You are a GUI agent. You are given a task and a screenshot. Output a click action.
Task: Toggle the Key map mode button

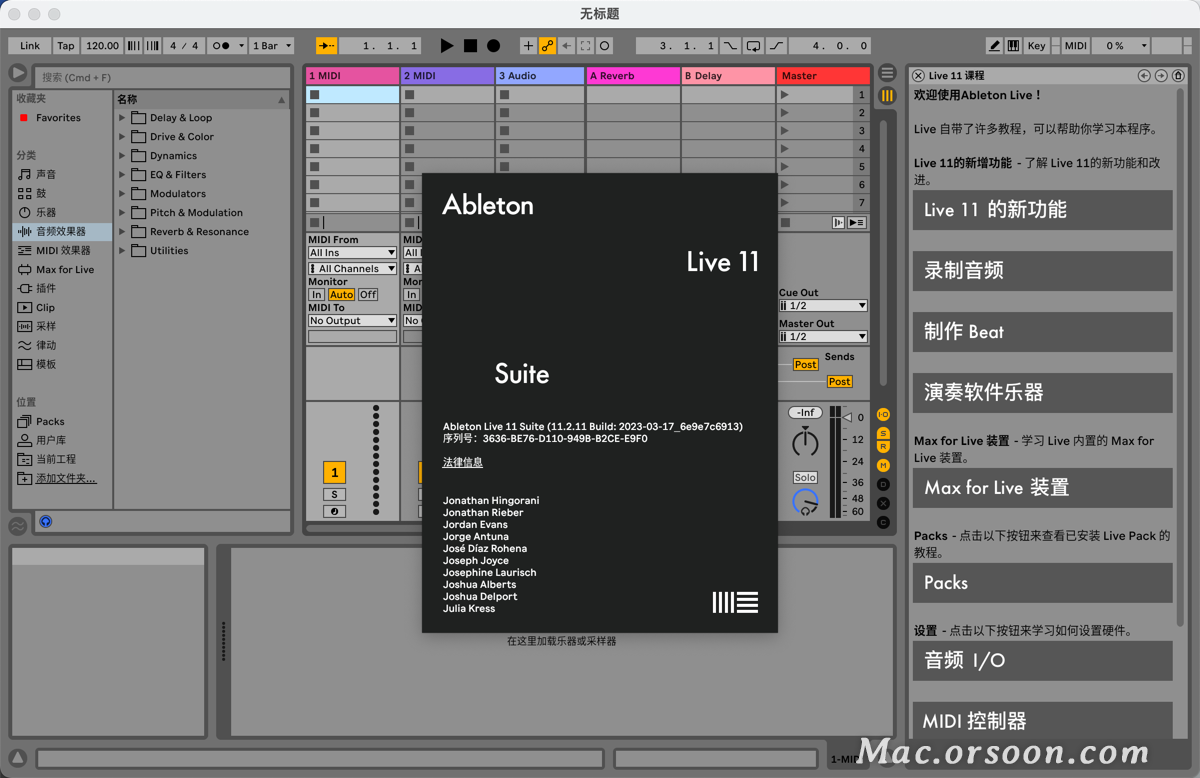click(1037, 46)
